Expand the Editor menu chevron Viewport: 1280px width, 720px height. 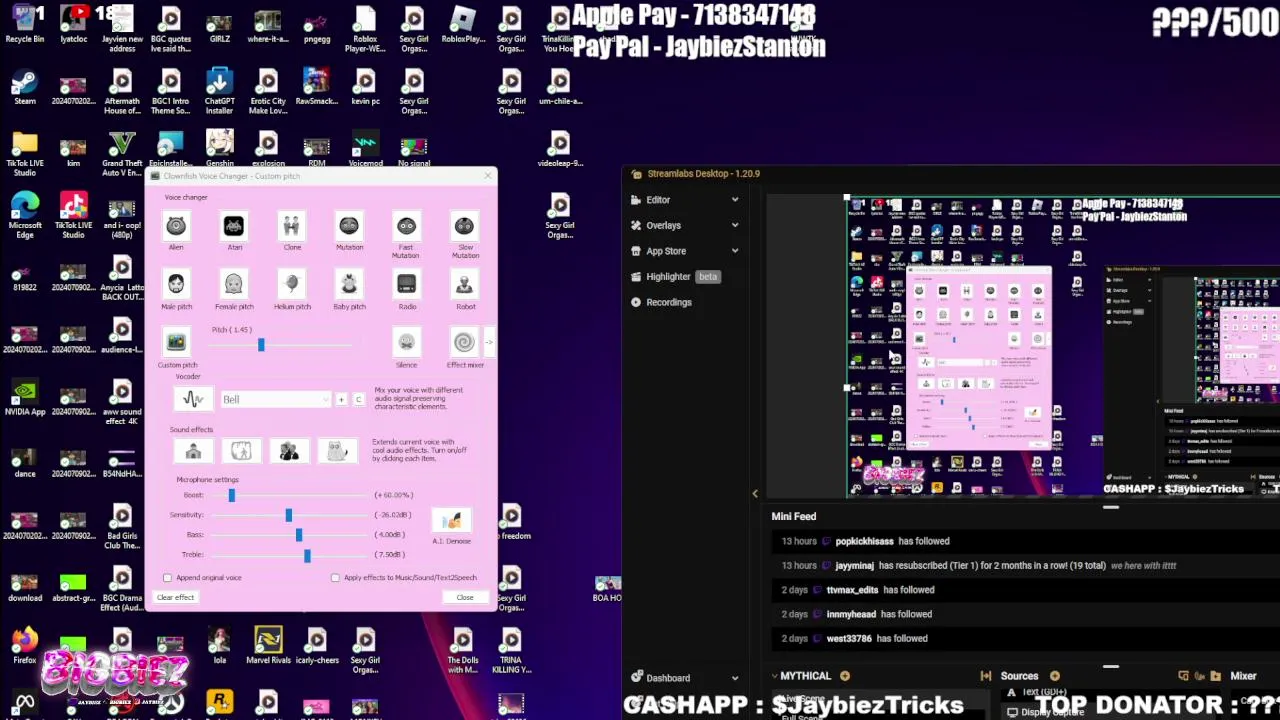point(735,200)
